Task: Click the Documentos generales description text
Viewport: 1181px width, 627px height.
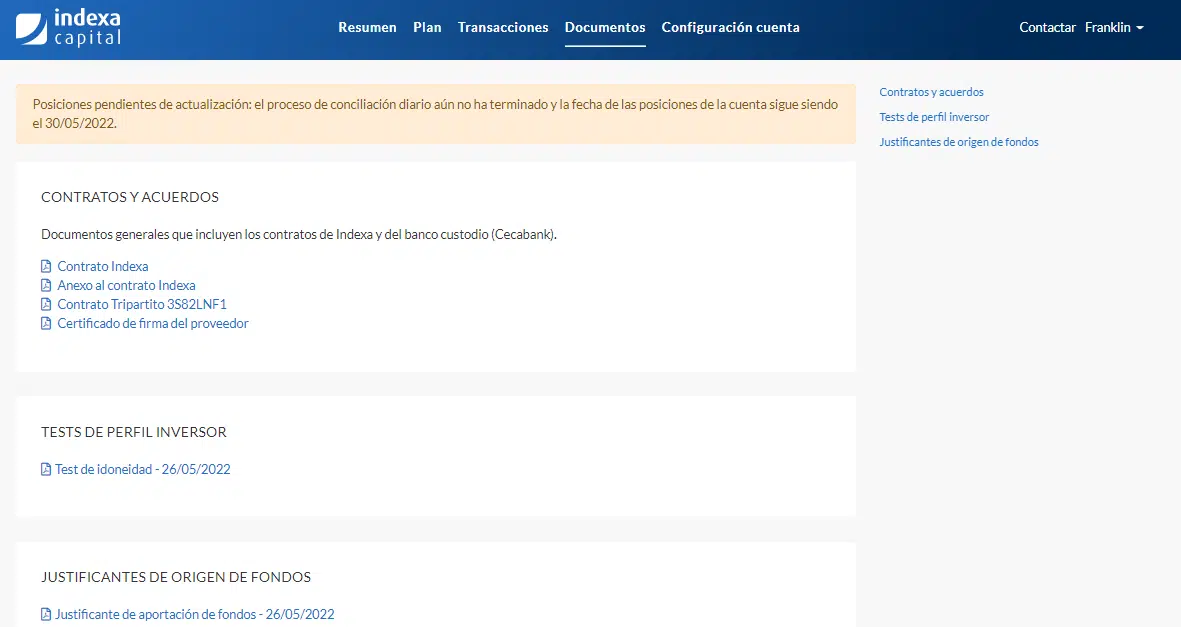Action: tap(299, 234)
